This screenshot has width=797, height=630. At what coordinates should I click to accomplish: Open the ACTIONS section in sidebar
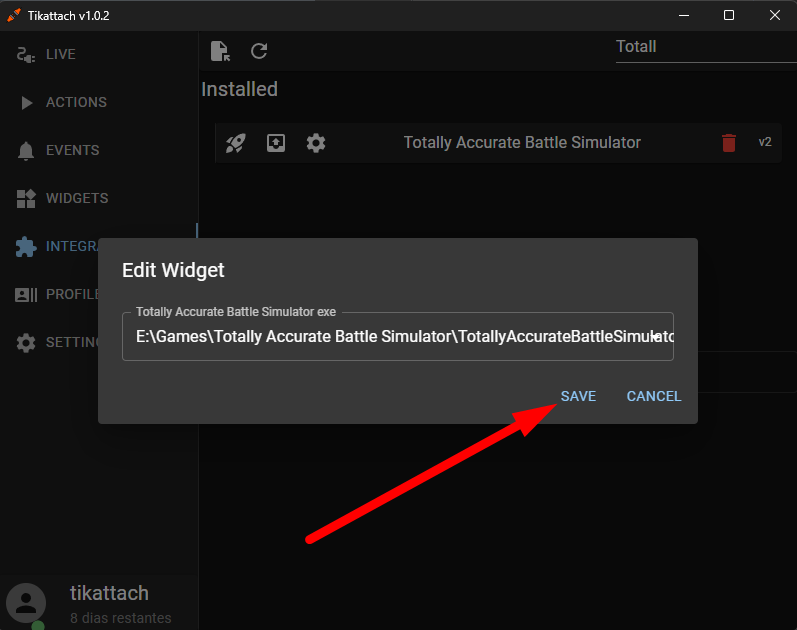76,102
